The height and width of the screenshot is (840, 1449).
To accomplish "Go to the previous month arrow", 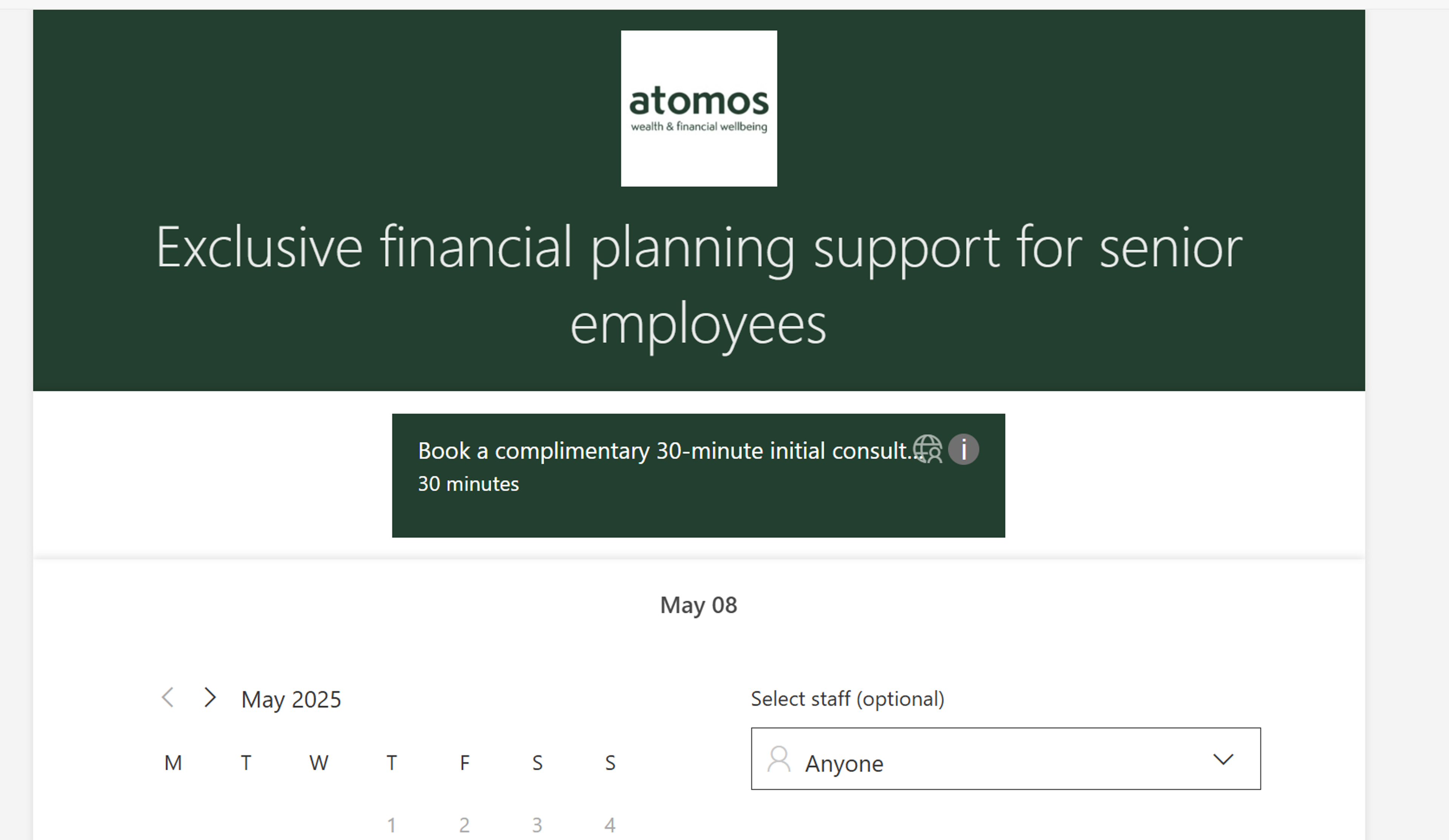I will click(x=167, y=697).
